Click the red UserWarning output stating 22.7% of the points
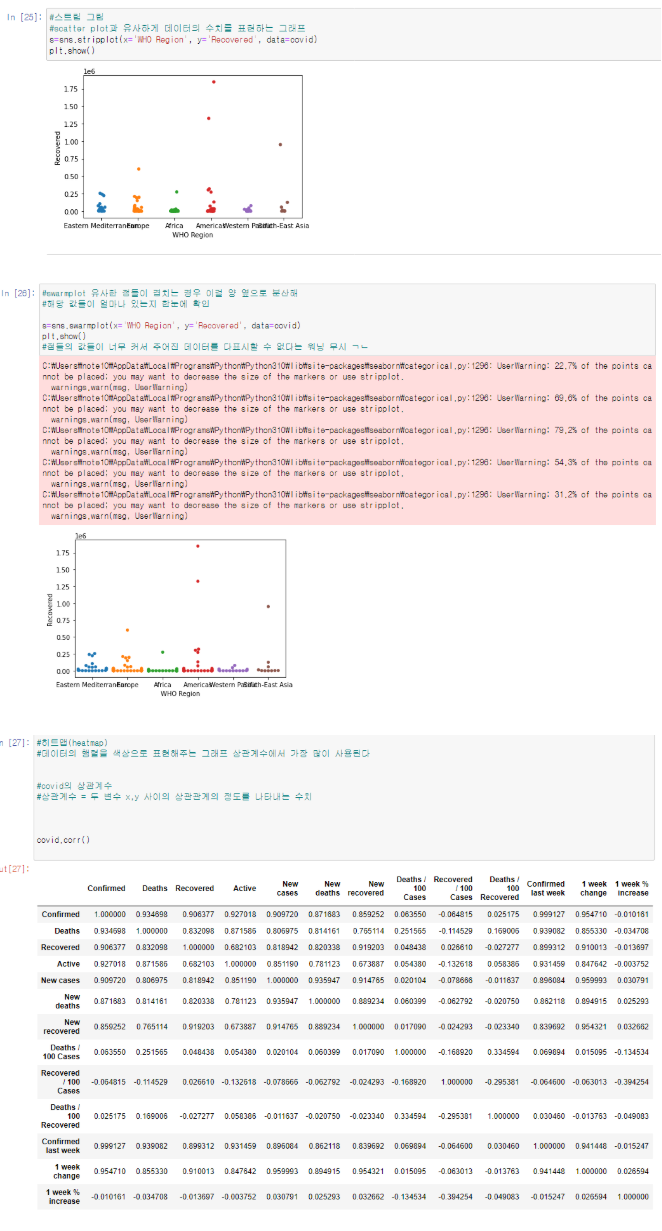662x1231 pixels. coord(348,374)
